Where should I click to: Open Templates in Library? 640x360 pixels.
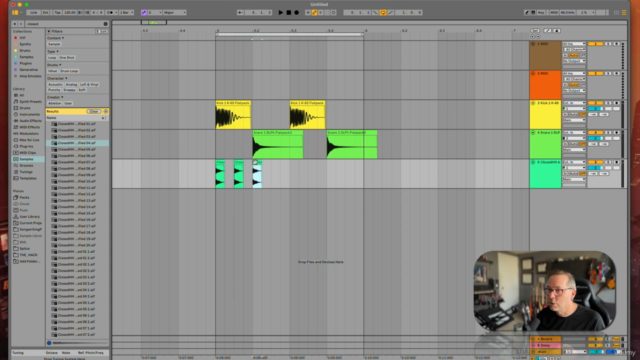[x=28, y=178]
